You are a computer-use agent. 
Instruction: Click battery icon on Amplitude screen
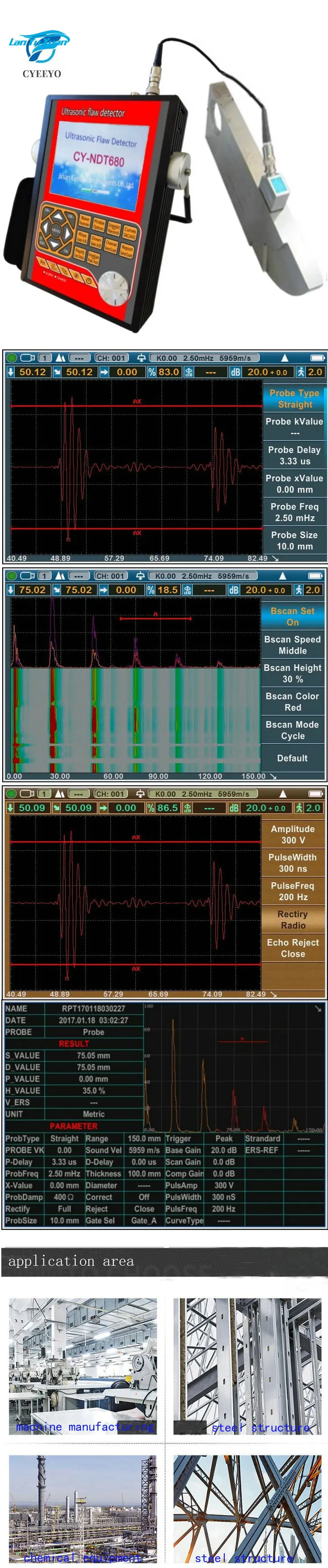point(315,794)
